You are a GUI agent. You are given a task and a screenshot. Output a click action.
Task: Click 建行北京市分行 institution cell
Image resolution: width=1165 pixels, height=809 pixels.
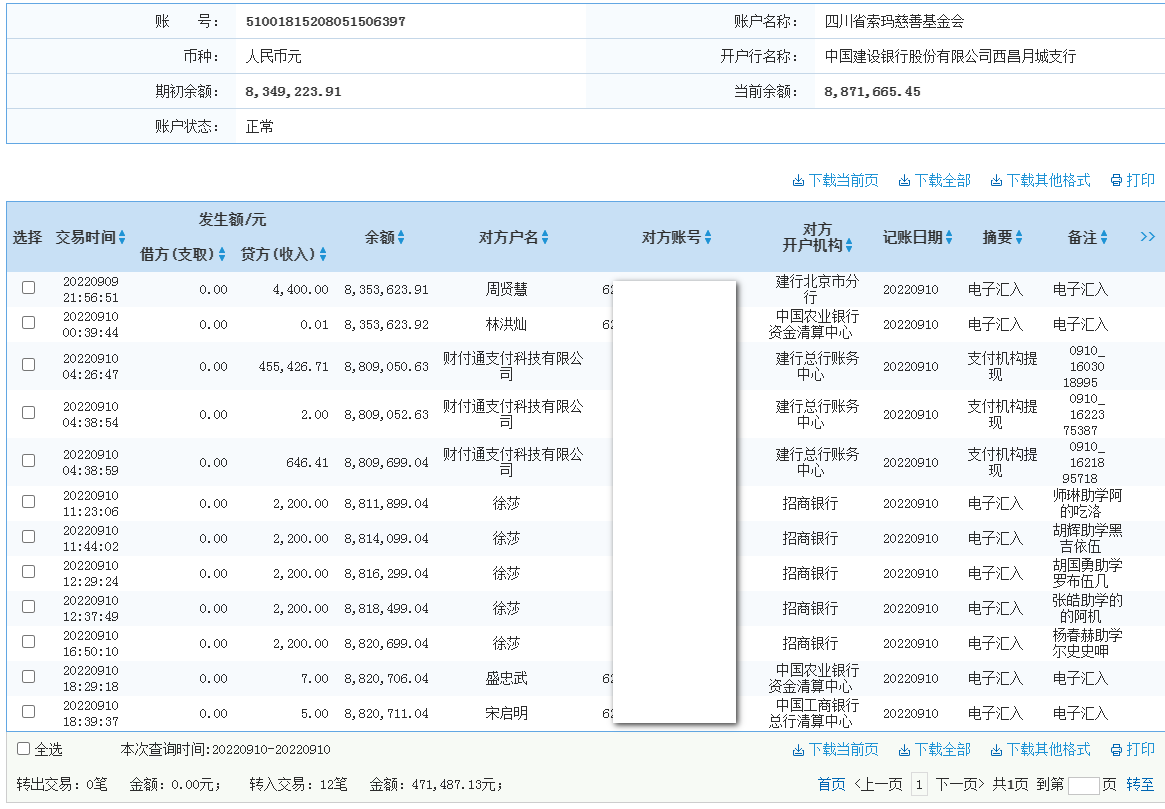coord(817,290)
